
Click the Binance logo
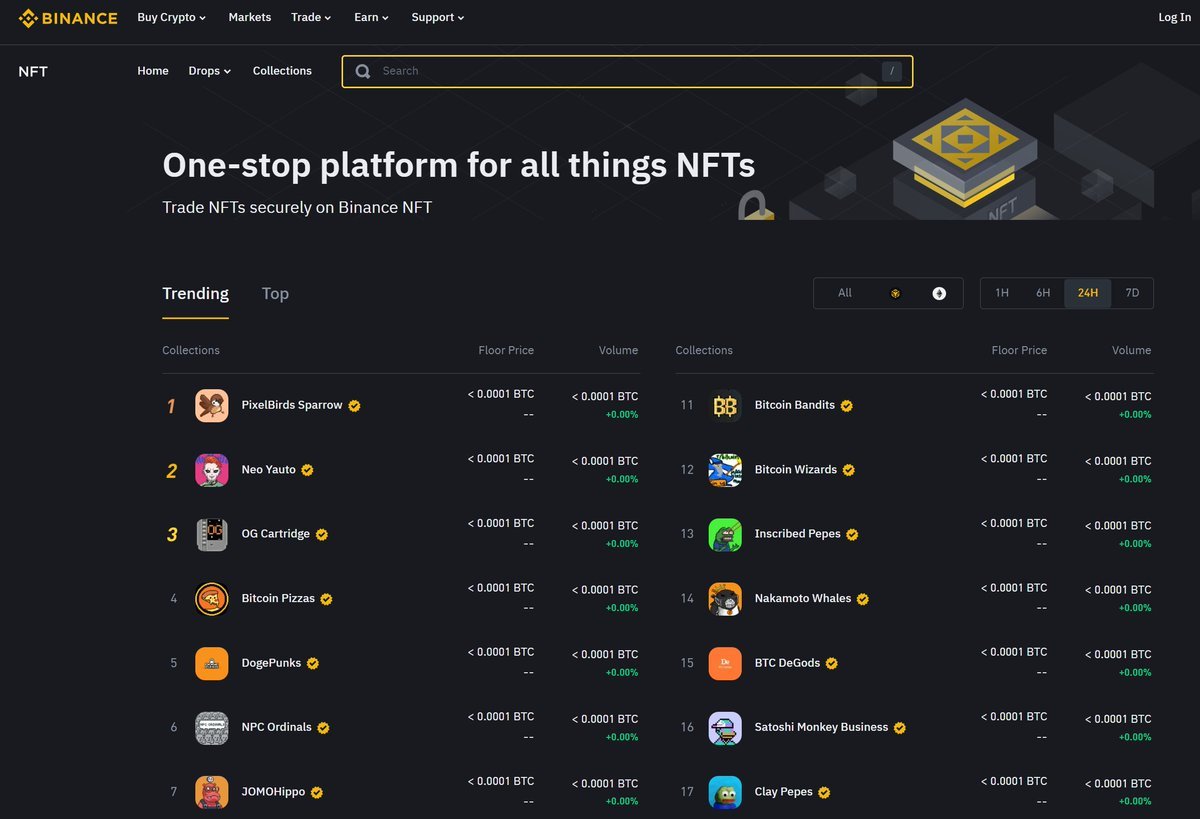point(68,18)
